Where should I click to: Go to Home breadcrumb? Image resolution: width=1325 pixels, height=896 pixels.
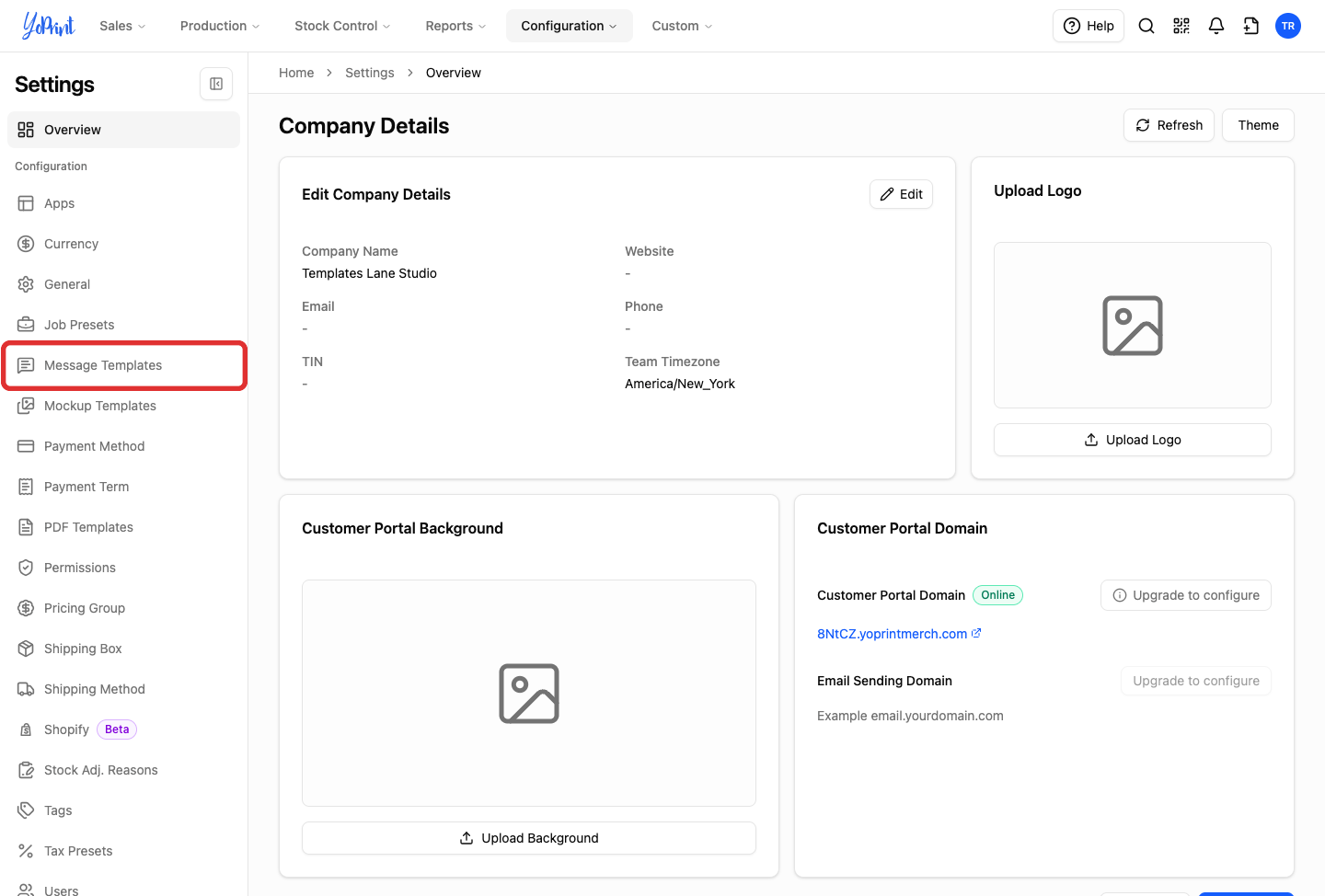pos(296,73)
